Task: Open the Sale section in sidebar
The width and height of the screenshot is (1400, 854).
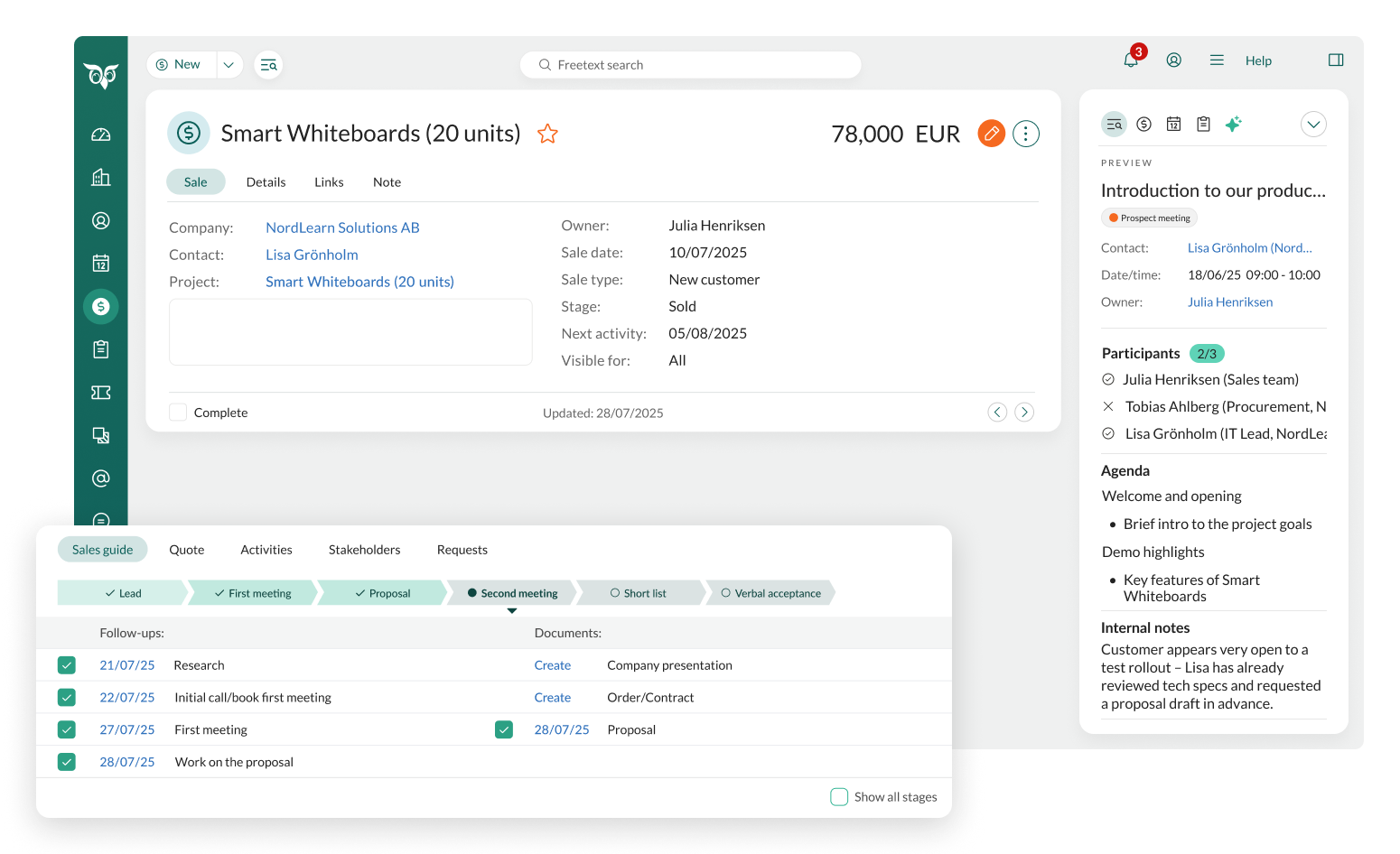Action: tap(101, 307)
